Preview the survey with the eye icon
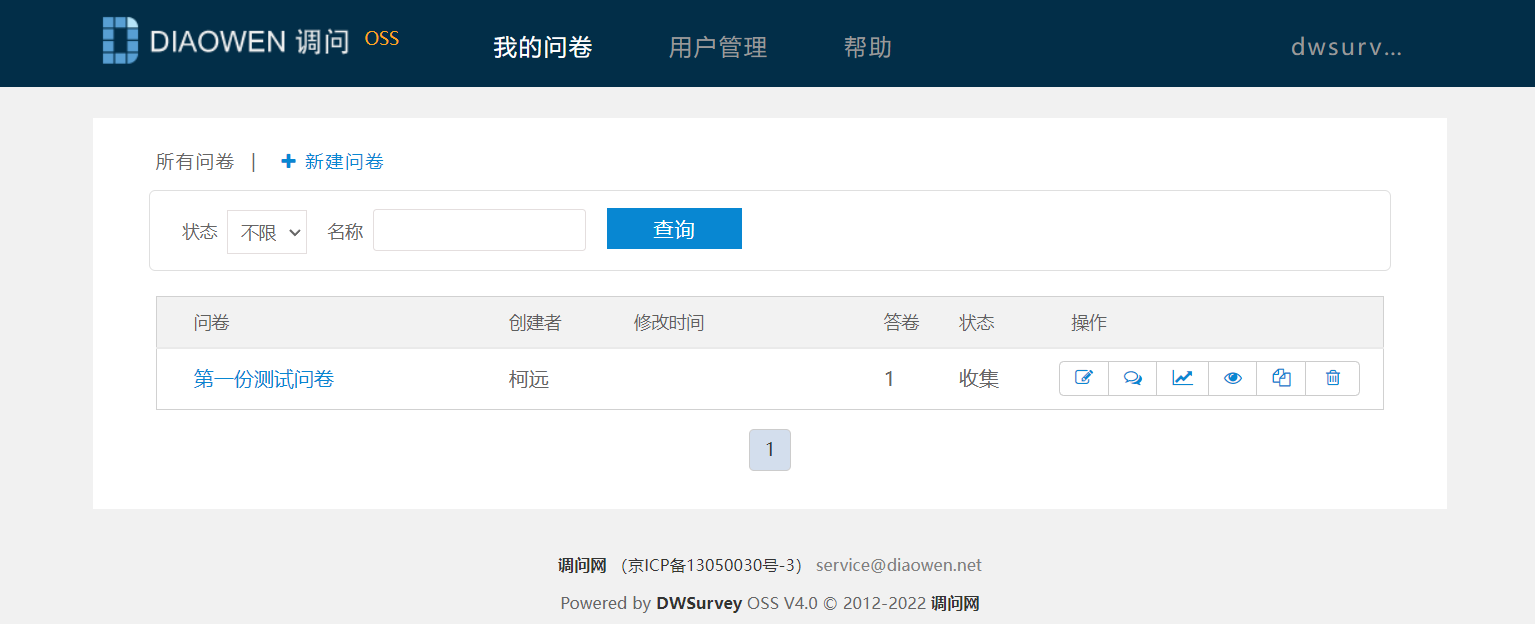The height and width of the screenshot is (624, 1535). (1233, 378)
